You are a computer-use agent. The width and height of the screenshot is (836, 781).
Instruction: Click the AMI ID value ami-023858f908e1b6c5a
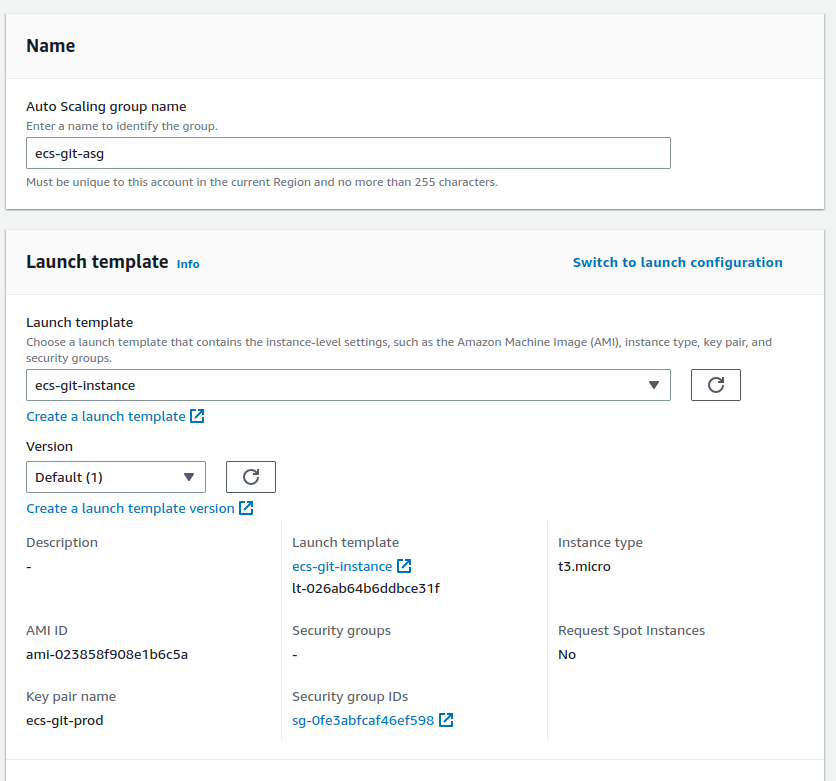click(107, 654)
